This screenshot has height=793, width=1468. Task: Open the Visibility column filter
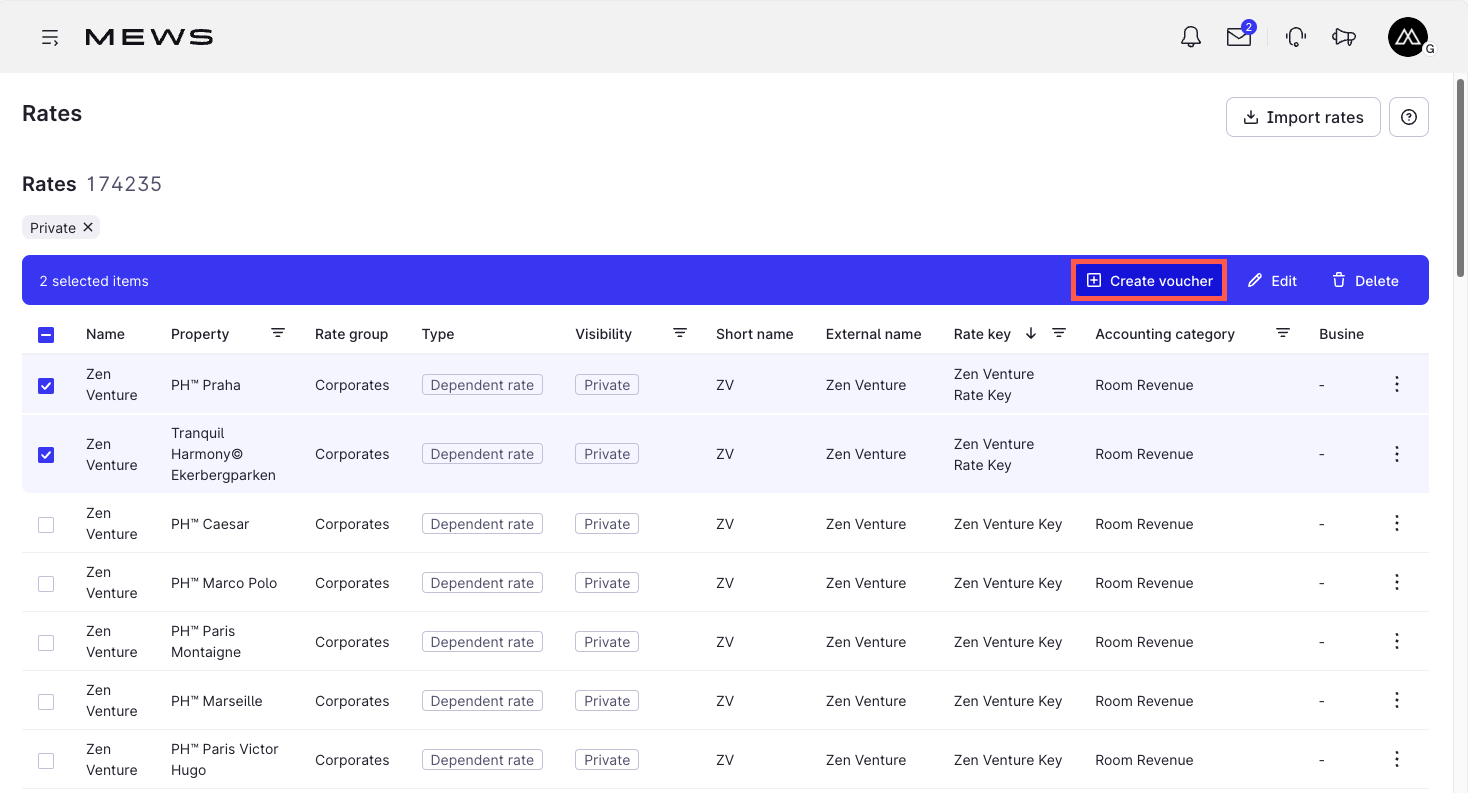(680, 333)
